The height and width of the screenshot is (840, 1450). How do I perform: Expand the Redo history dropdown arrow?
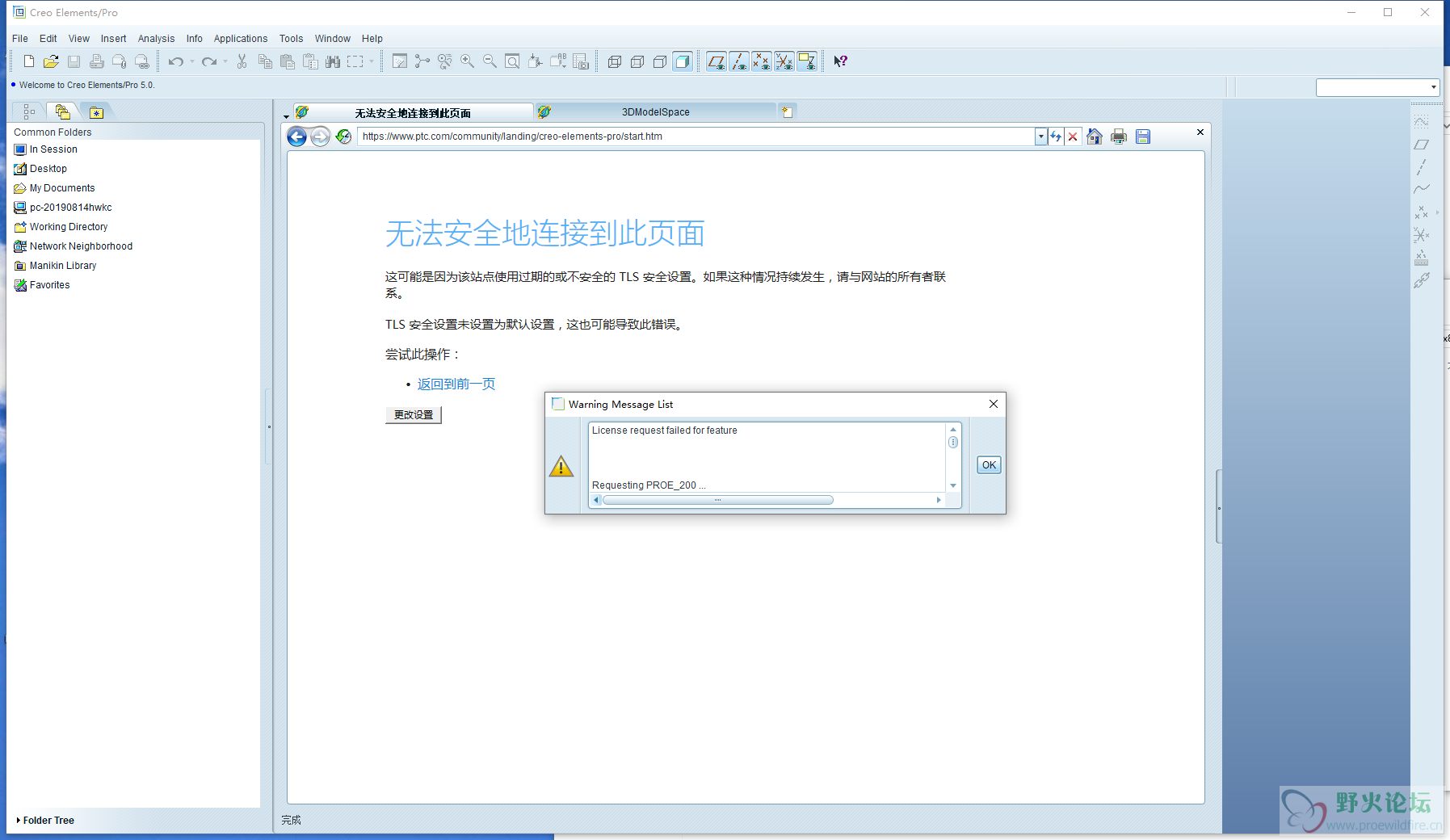pyautogui.click(x=225, y=61)
